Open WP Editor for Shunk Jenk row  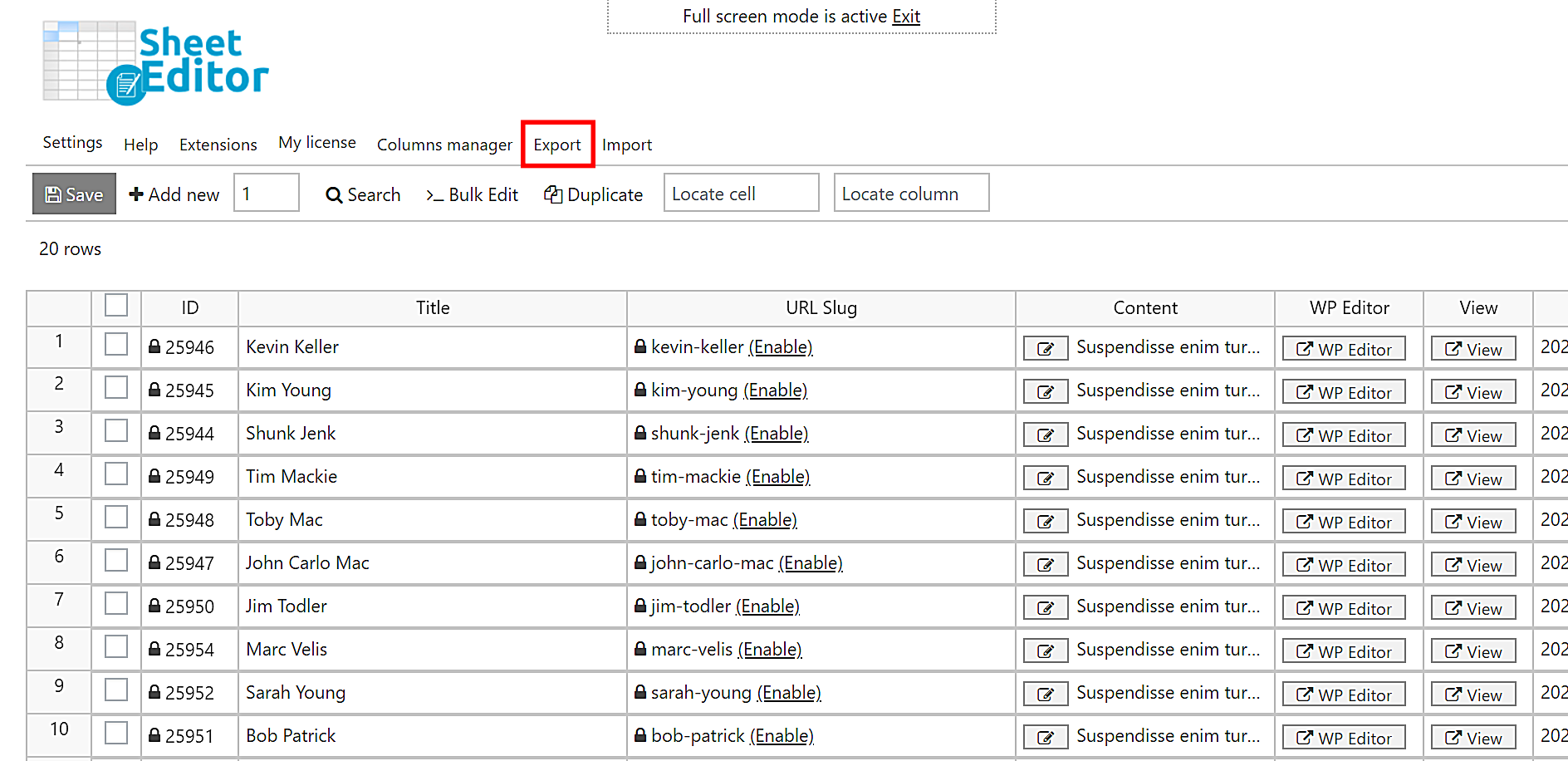point(1343,435)
